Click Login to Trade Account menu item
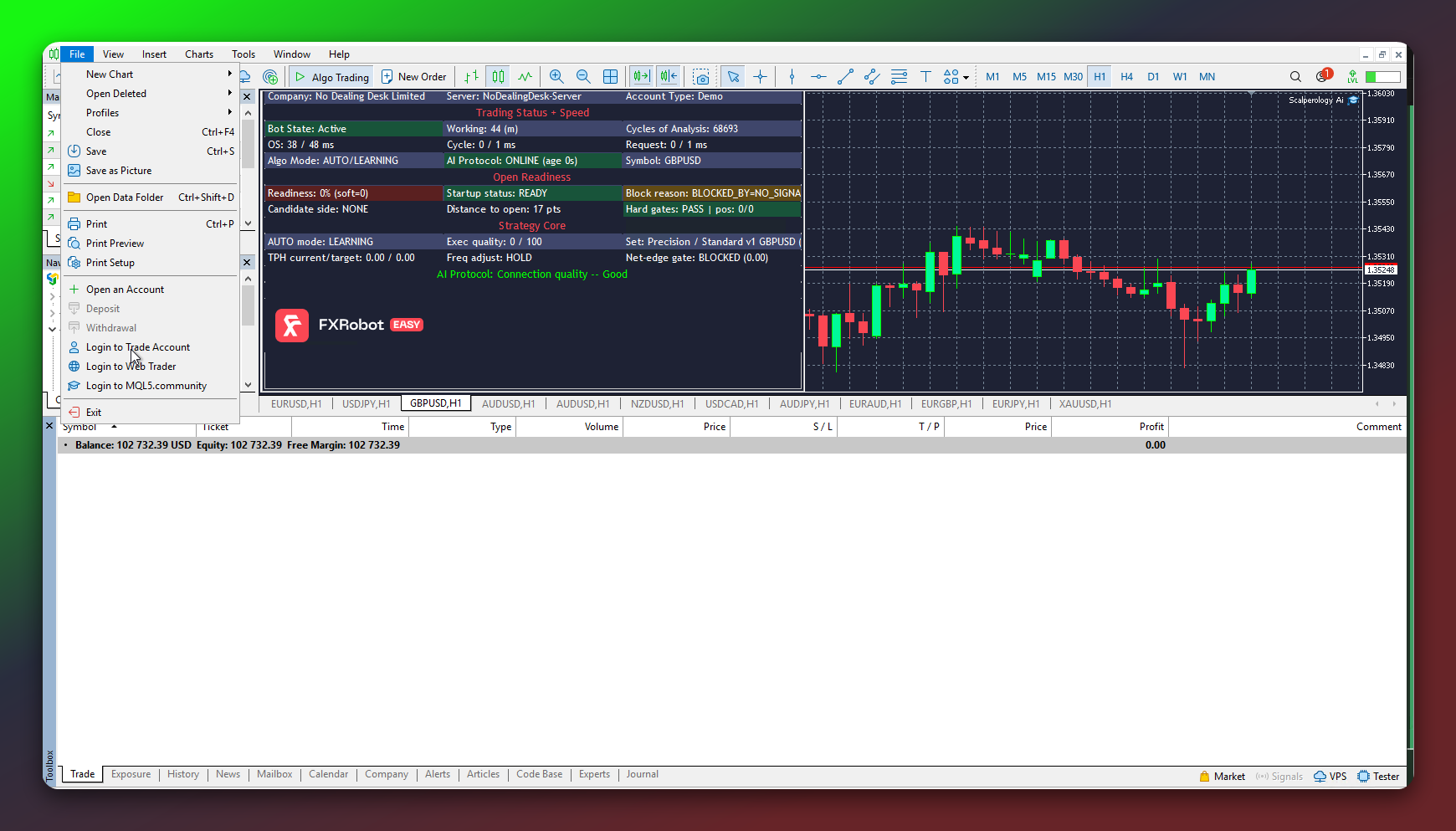The height and width of the screenshot is (831, 1456). pos(137,346)
